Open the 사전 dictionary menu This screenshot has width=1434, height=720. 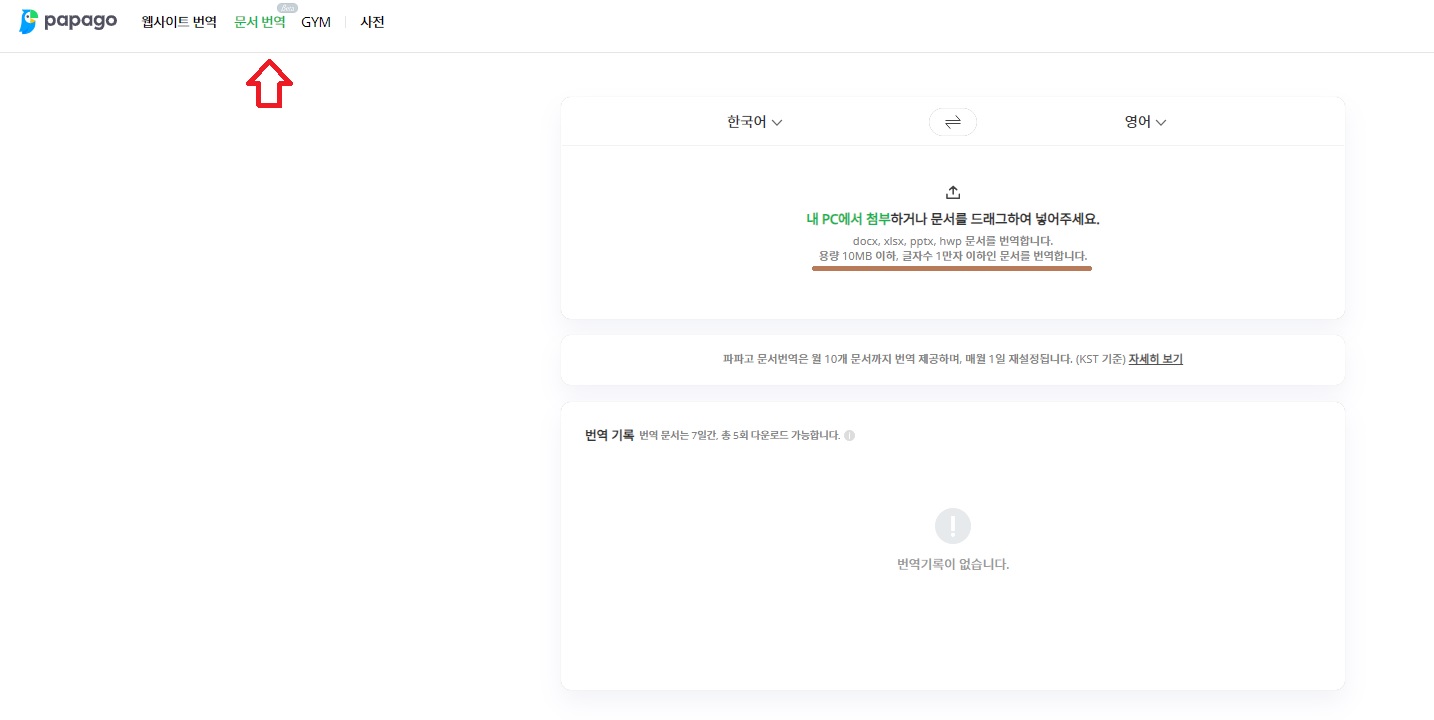click(372, 22)
